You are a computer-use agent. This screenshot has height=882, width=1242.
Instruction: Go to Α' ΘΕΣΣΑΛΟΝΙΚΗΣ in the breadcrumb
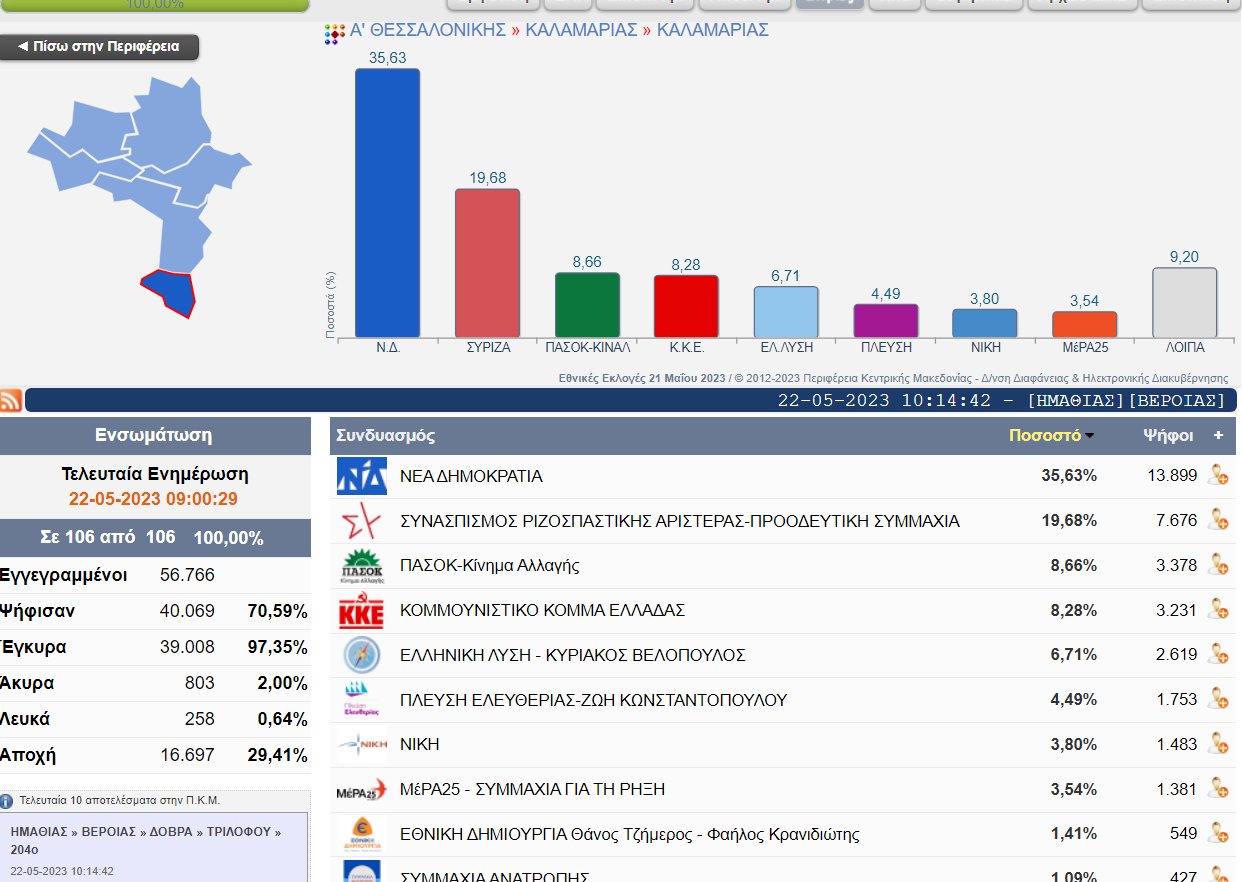coord(428,30)
